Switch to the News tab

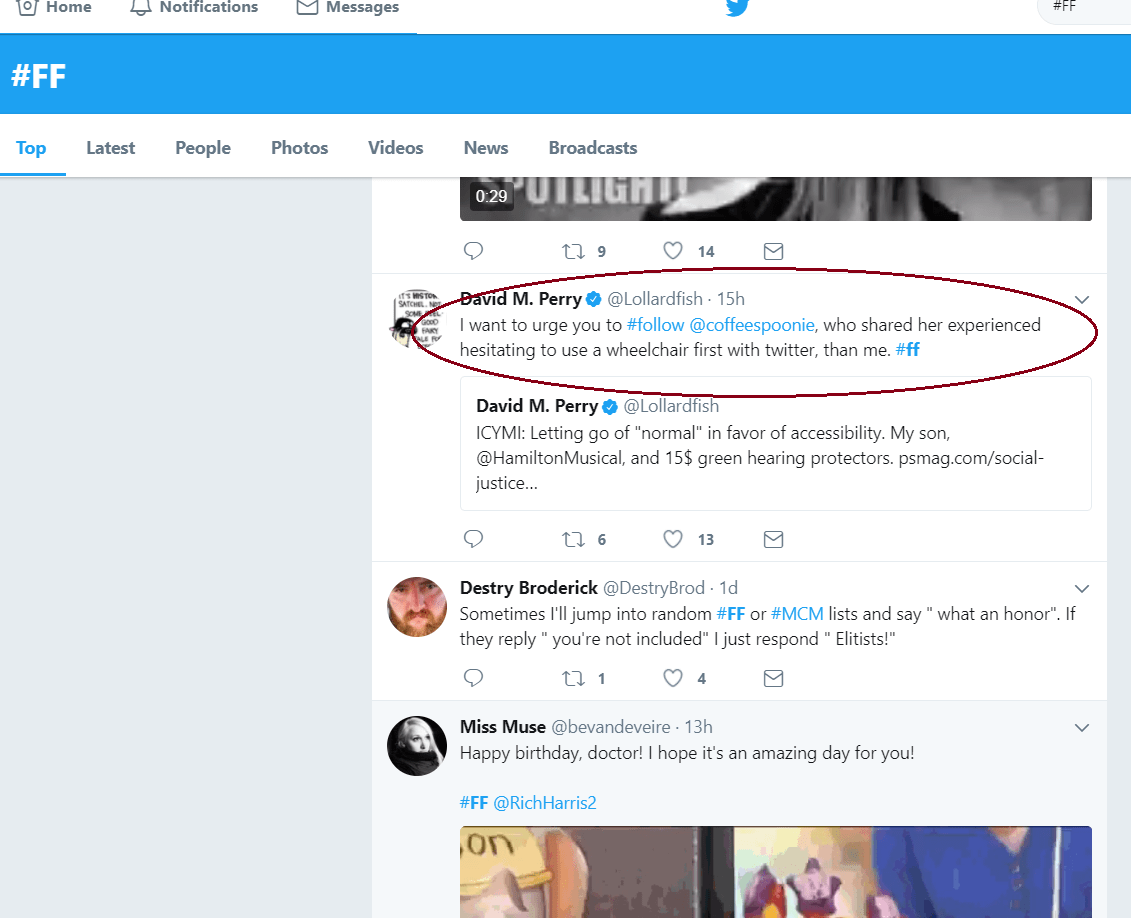coord(485,148)
